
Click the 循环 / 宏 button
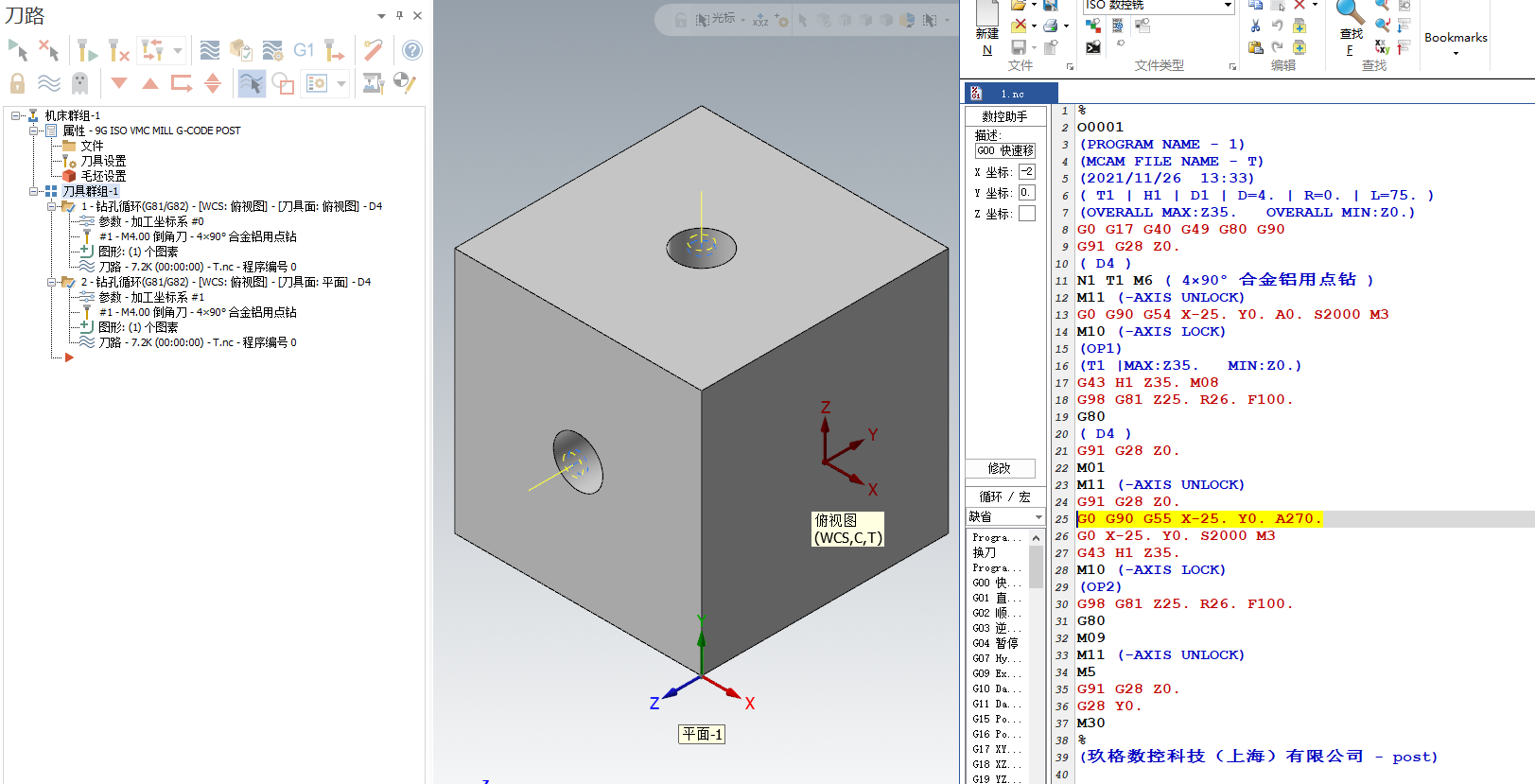[x=1004, y=497]
